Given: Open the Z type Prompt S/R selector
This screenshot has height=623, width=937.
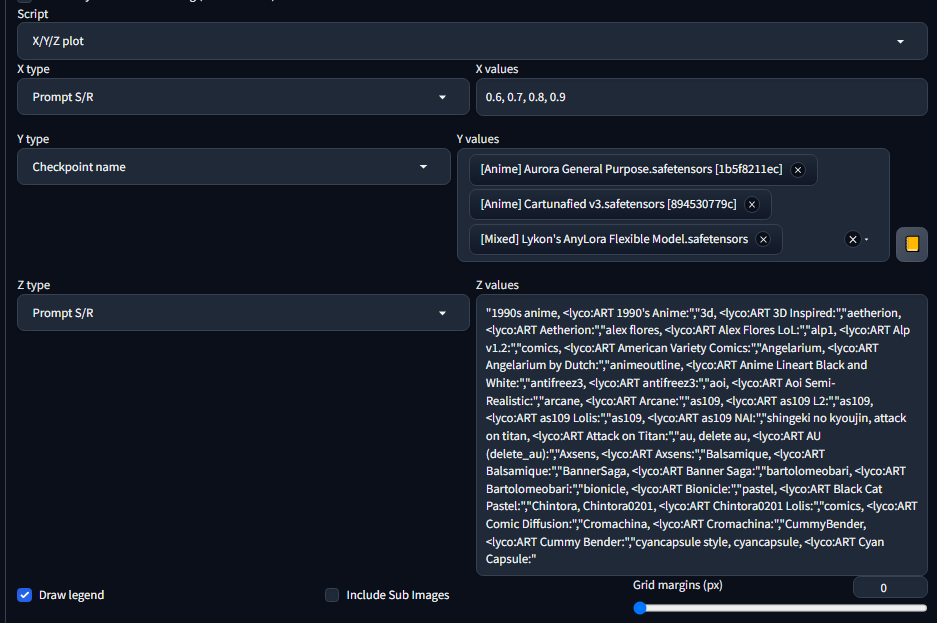Looking at the screenshot, I should (233, 313).
